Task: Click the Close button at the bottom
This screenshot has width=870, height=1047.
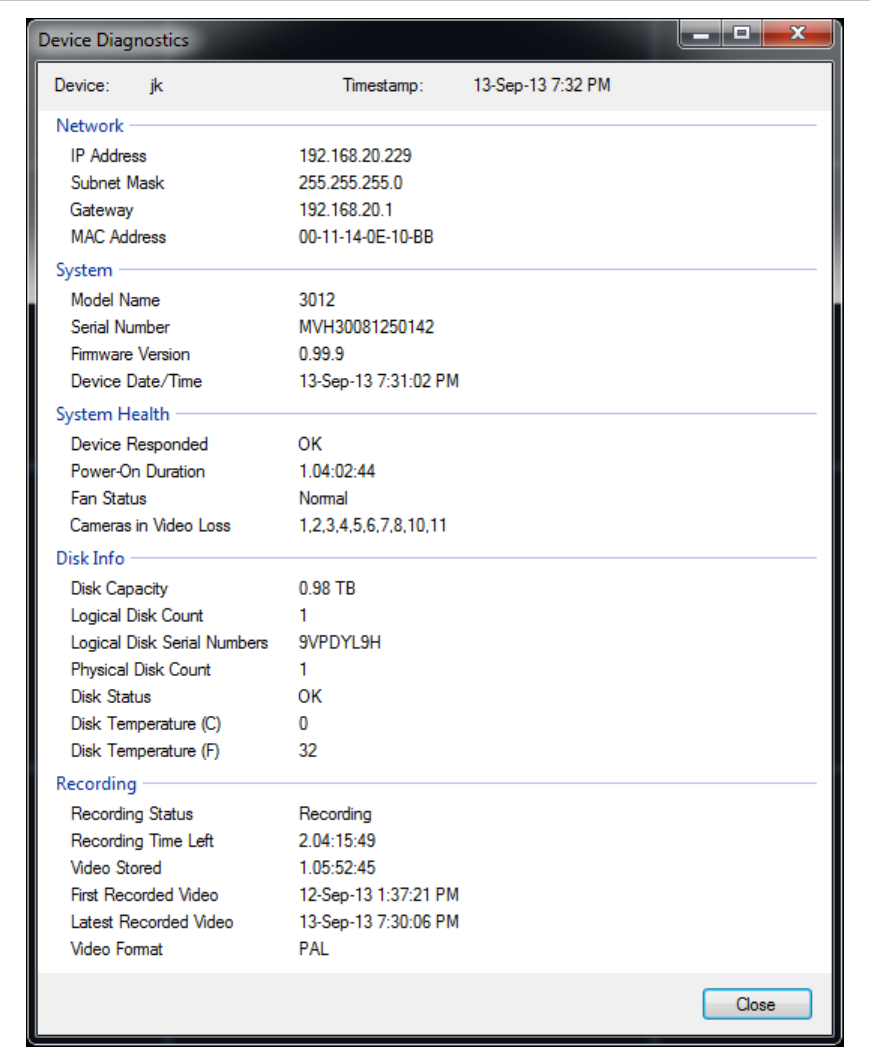Action: [x=756, y=1004]
